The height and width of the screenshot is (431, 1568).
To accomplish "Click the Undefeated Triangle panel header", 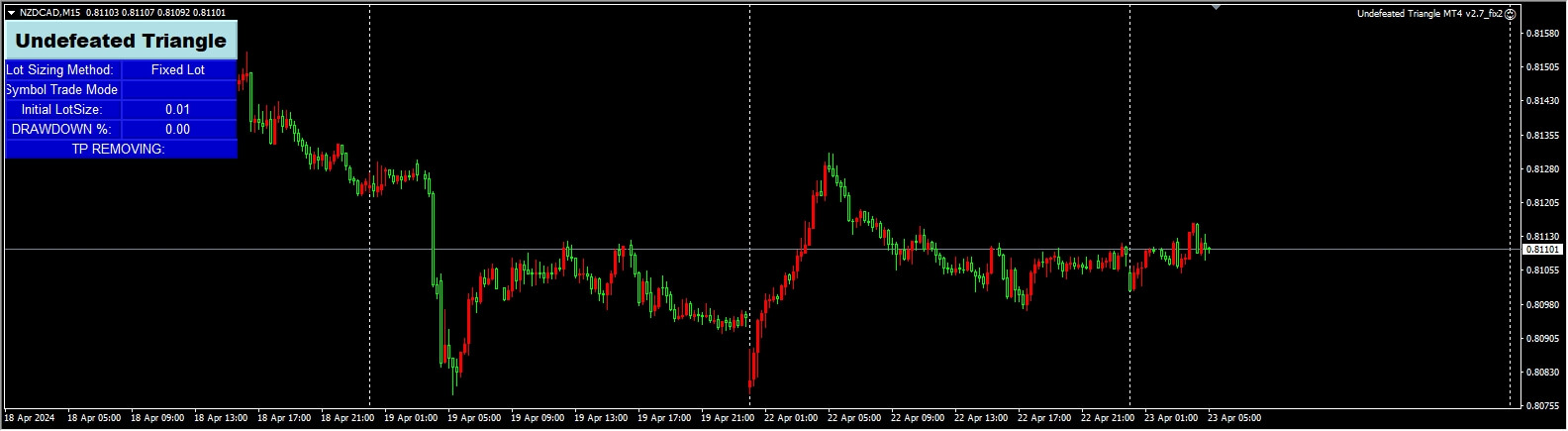I will click(121, 41).
